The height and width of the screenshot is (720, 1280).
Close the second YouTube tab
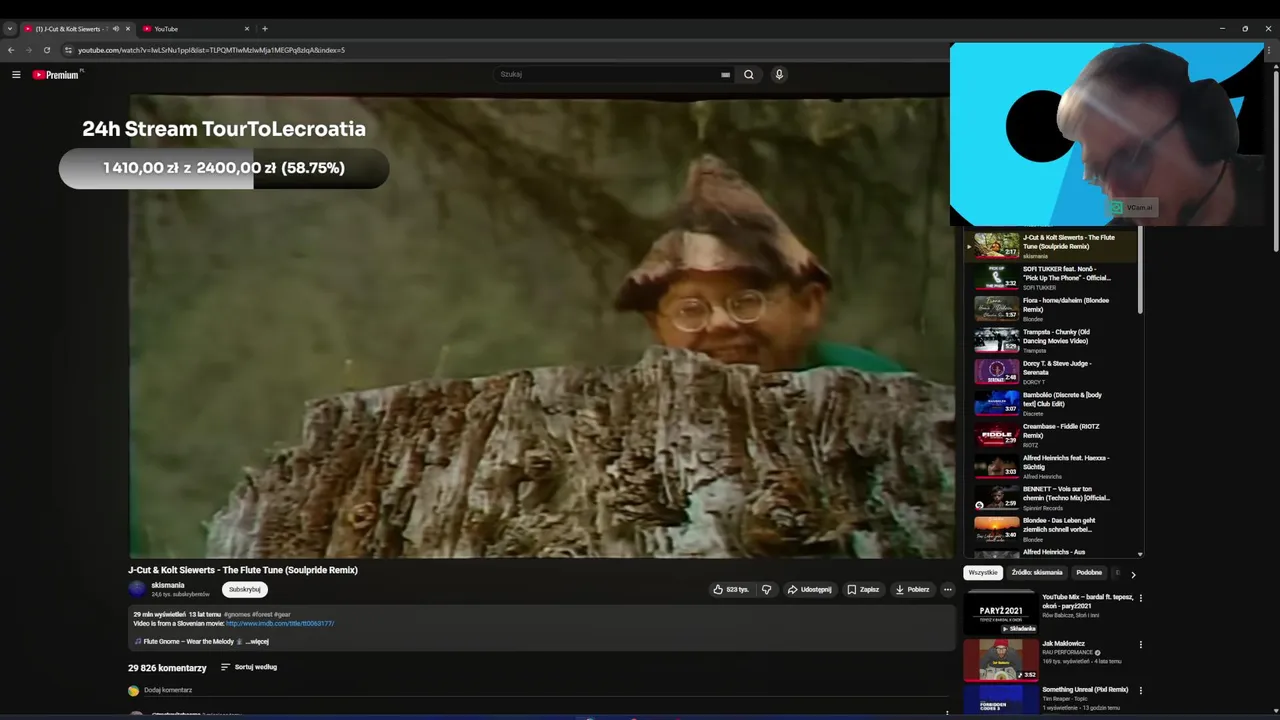coord(247,29)
